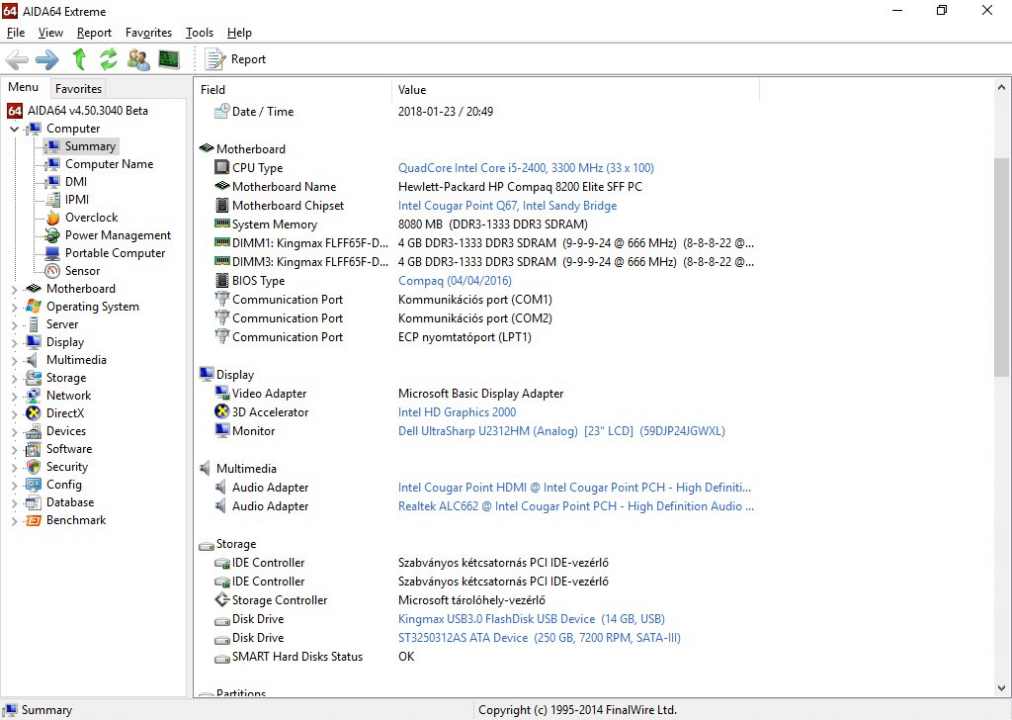Viewport: 1012px width, 720px height.
Task: Open the Tools menu
Action: coord(199,33)
